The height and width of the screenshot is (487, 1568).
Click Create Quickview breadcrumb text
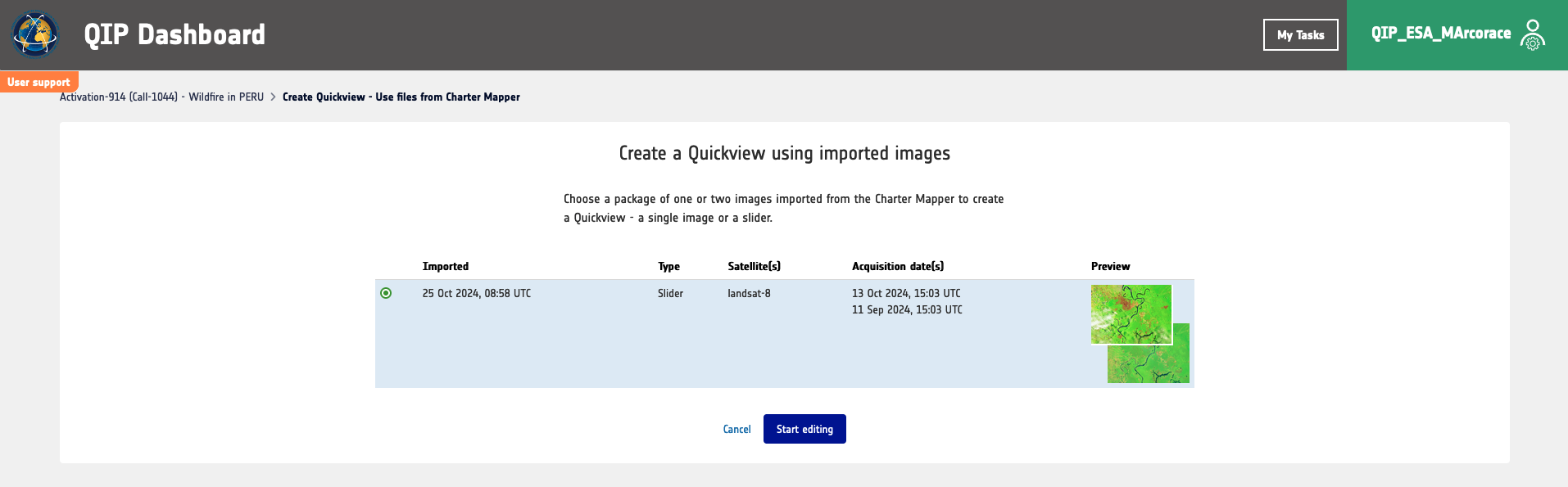pos(401,97)
